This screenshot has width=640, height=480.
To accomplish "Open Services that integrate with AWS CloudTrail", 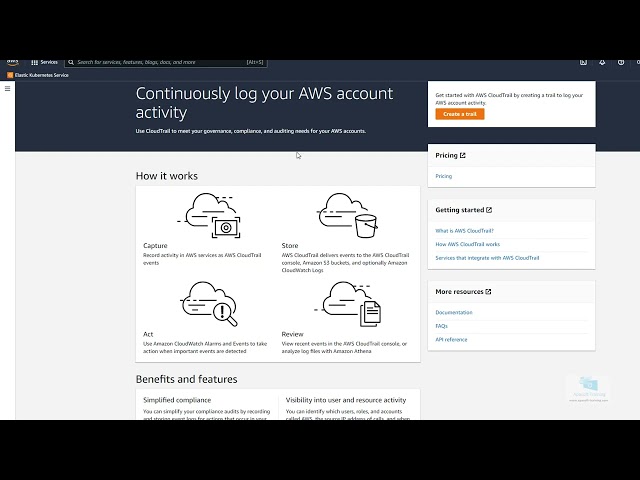I will pyautogui.click(x=487, y=258).
